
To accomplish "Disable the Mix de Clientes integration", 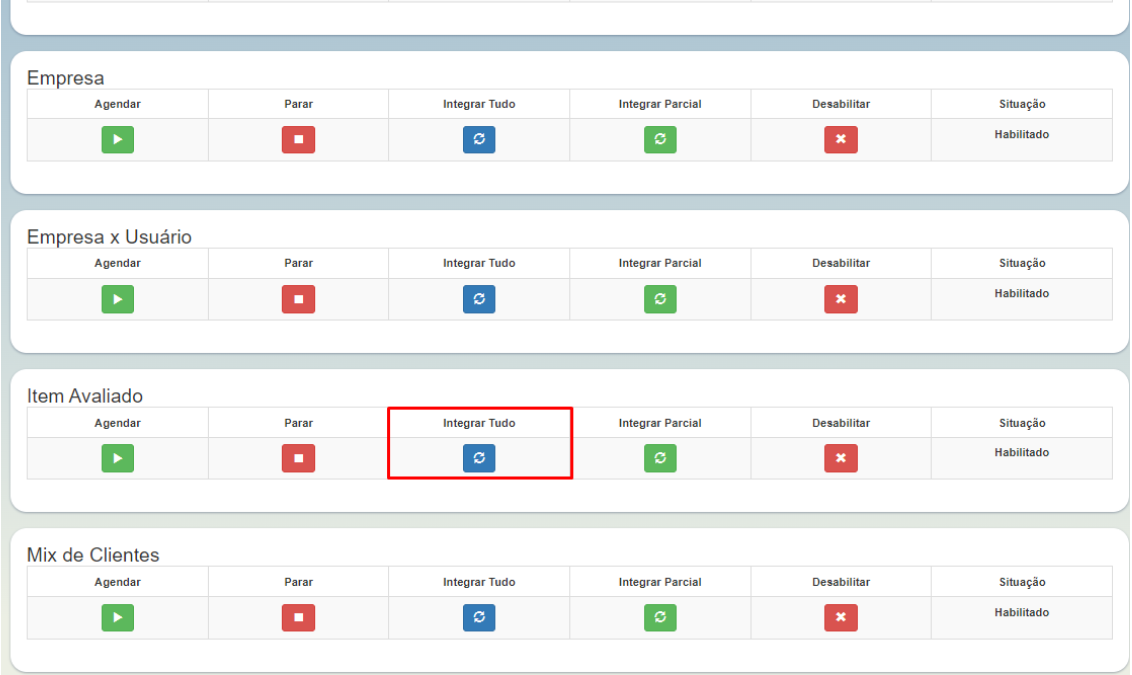I will click(841, 617).
